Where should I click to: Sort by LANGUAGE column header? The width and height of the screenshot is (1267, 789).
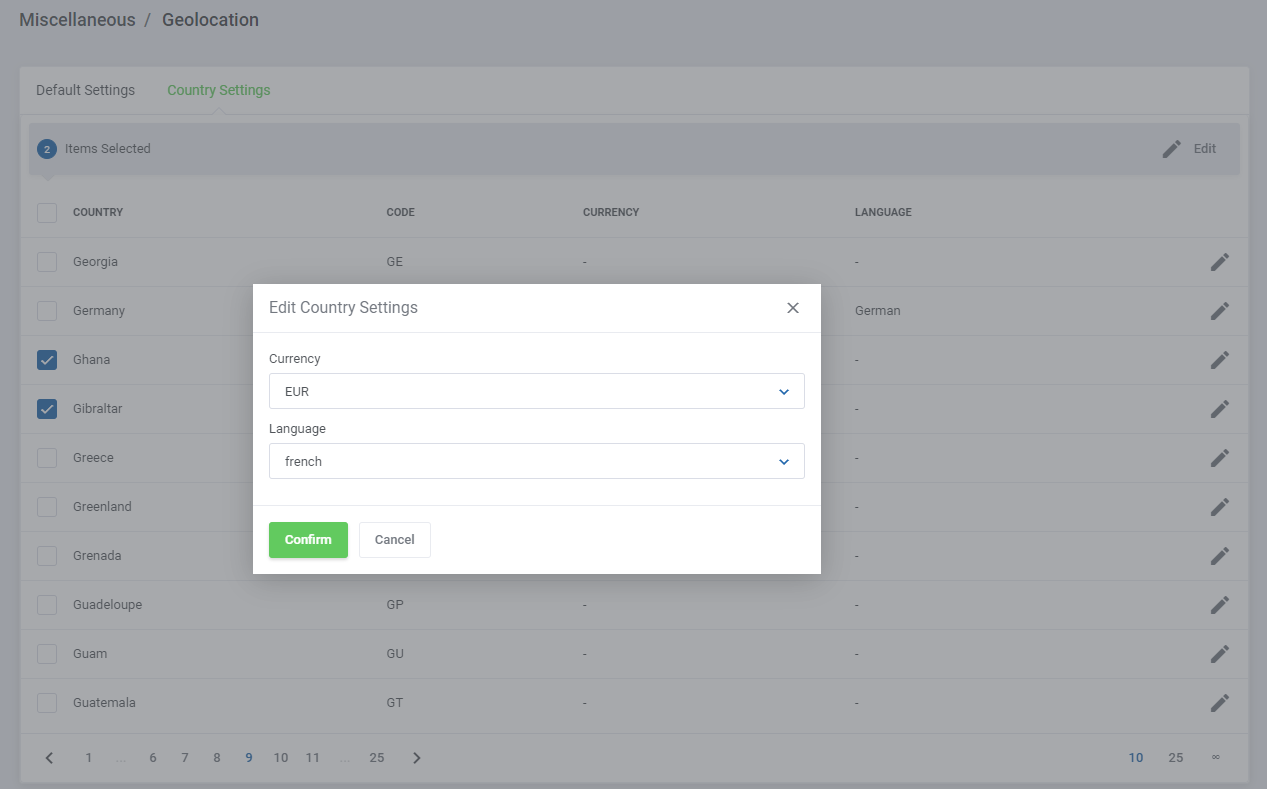883,213
